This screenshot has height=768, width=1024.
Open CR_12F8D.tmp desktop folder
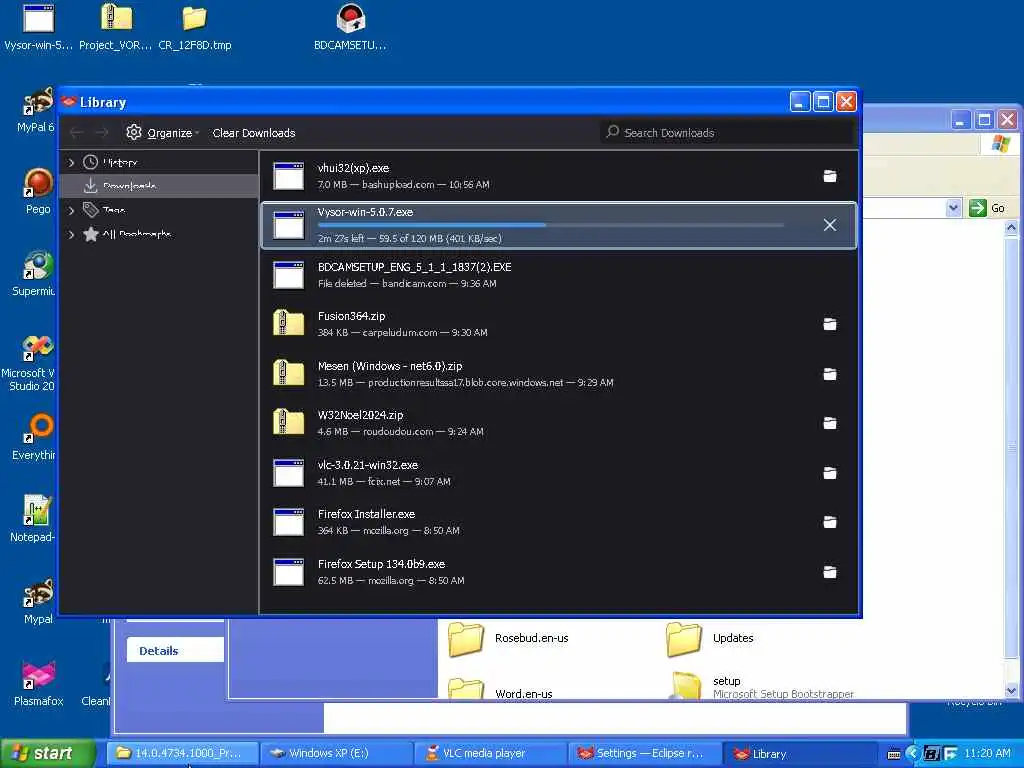pos(195,27)
